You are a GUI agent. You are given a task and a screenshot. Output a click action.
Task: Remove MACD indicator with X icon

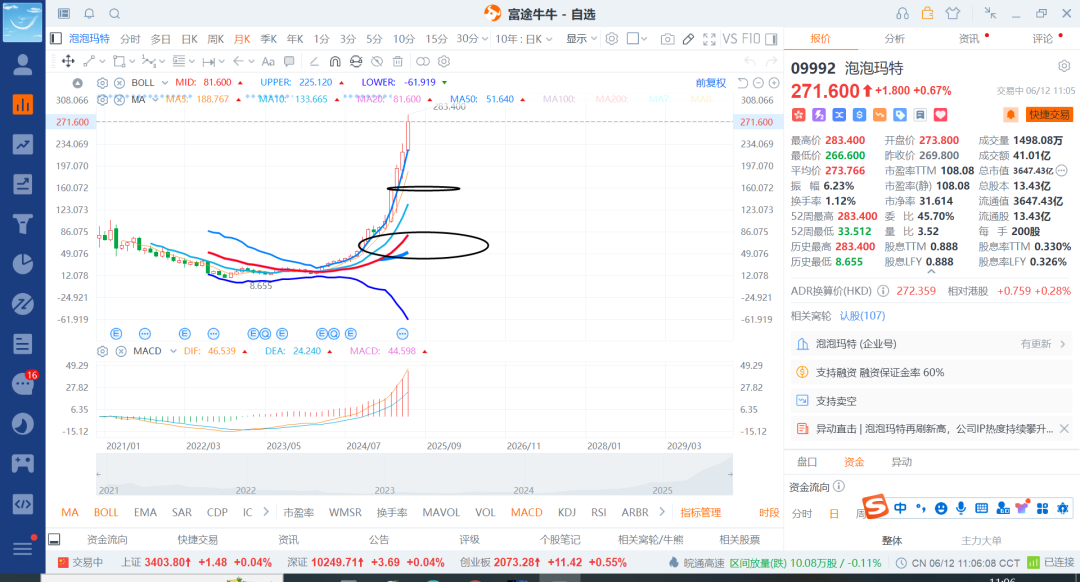[121, 351]
